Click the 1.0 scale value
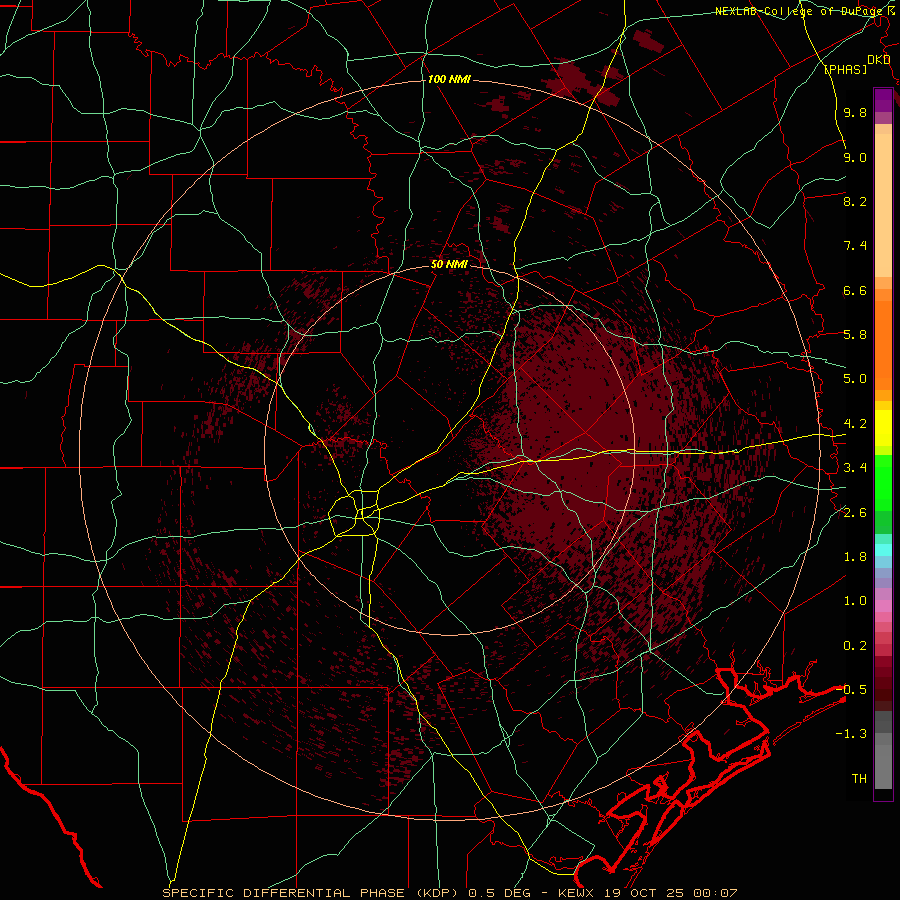Viewport: 900px width, 900px height. tap(855, 601)
